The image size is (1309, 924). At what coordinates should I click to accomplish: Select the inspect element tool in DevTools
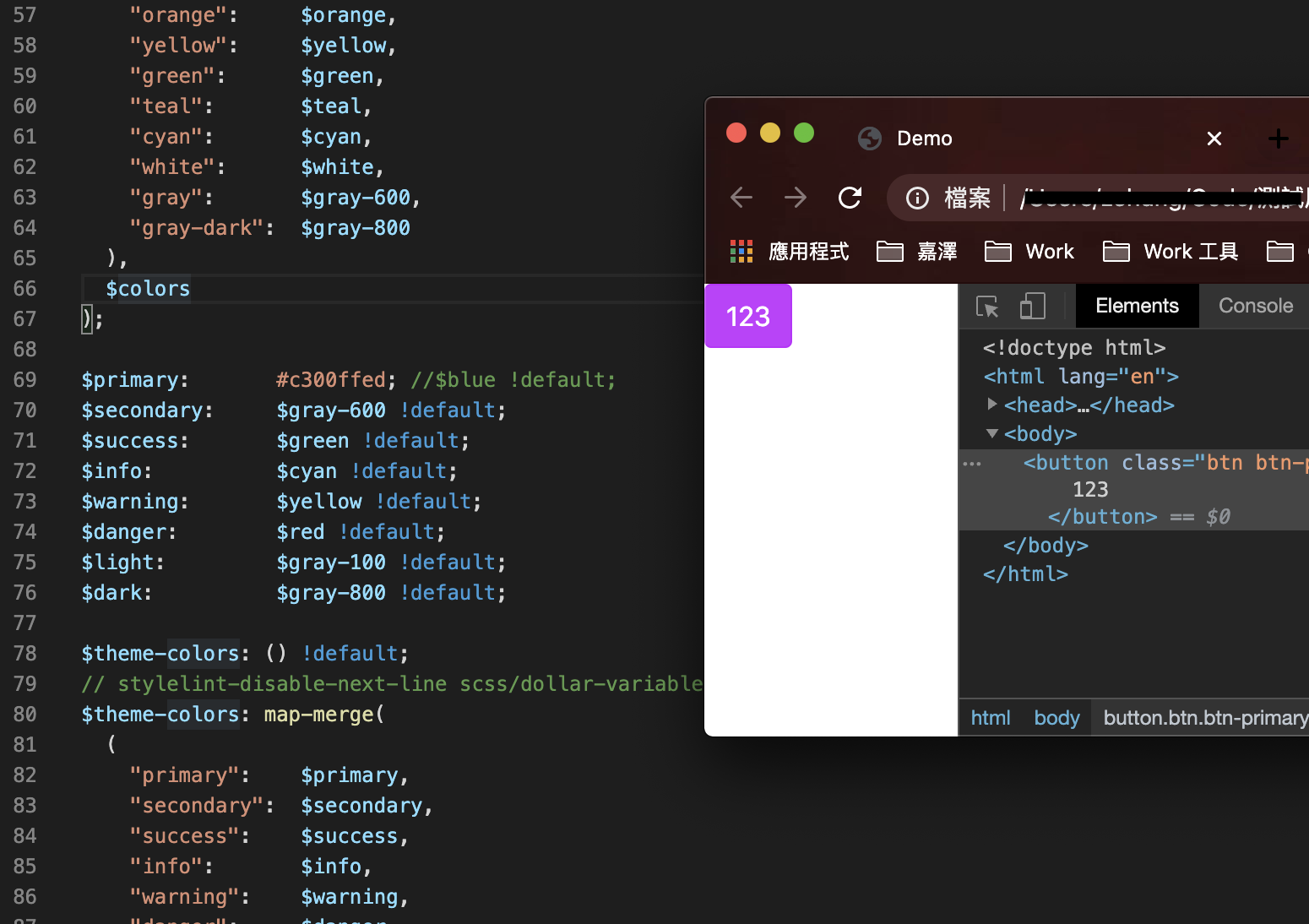(x=988, y=306)
